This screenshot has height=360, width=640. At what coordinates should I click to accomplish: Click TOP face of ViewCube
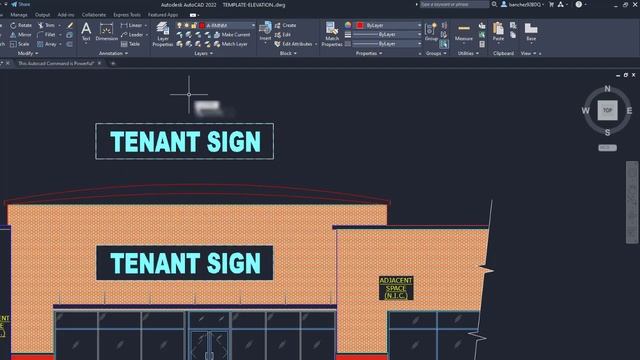point(607,110)
